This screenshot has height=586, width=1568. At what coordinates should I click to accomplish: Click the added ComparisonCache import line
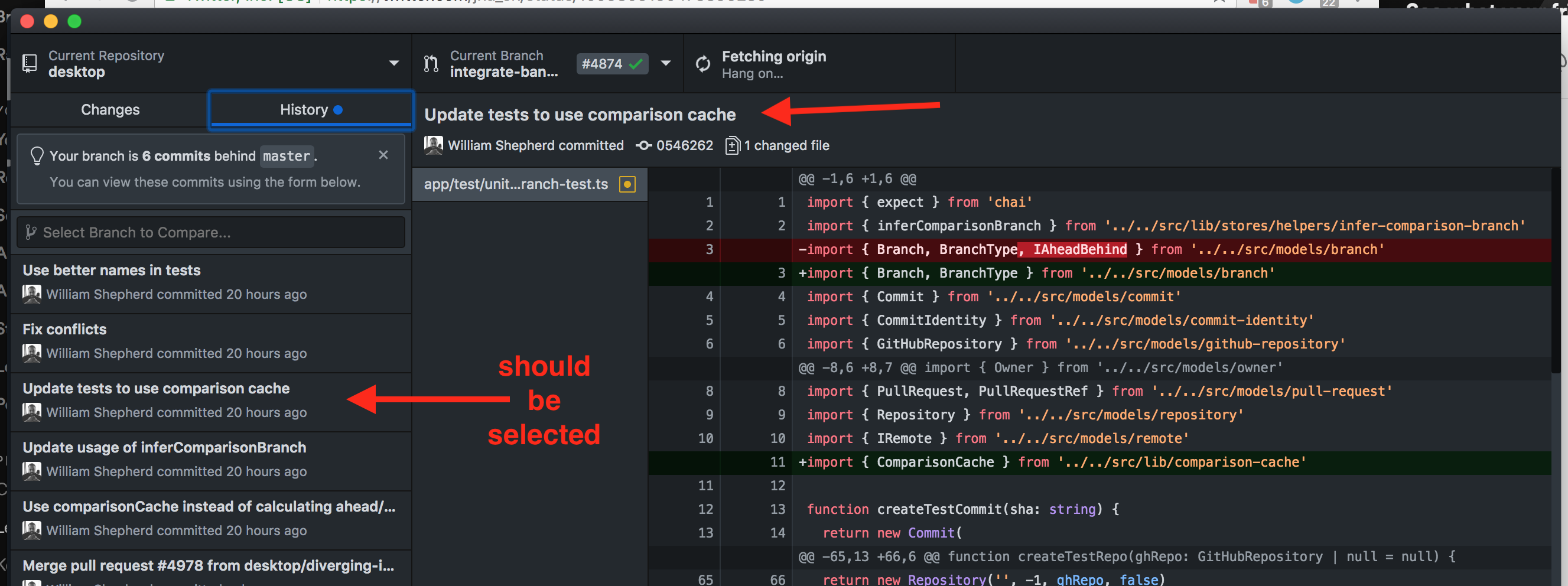pyautogui.click(x=1099, y=463)
